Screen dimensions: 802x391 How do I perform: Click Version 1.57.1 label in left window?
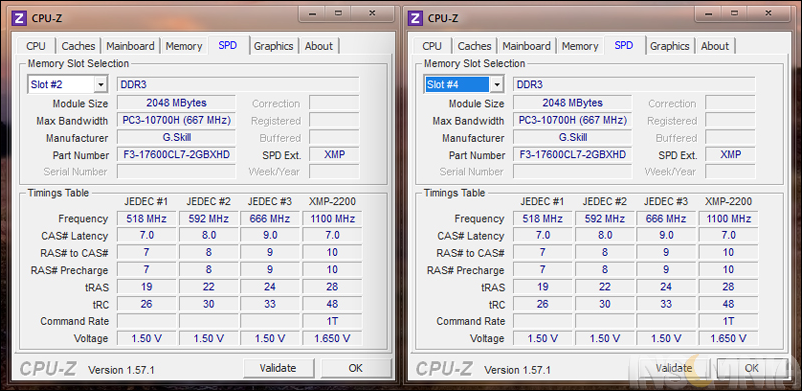[x=121, y=370]
